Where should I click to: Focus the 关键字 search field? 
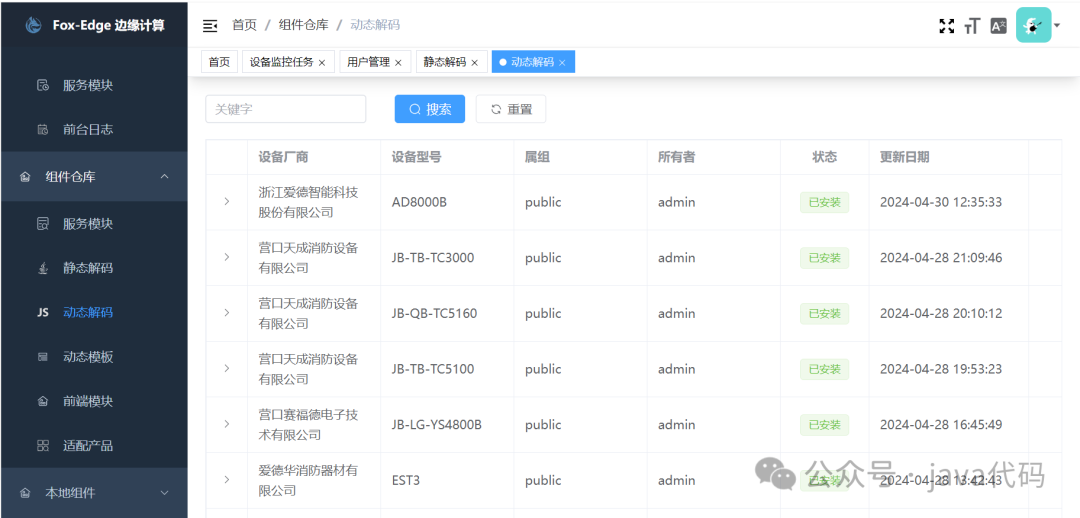[x=286, y=109]
